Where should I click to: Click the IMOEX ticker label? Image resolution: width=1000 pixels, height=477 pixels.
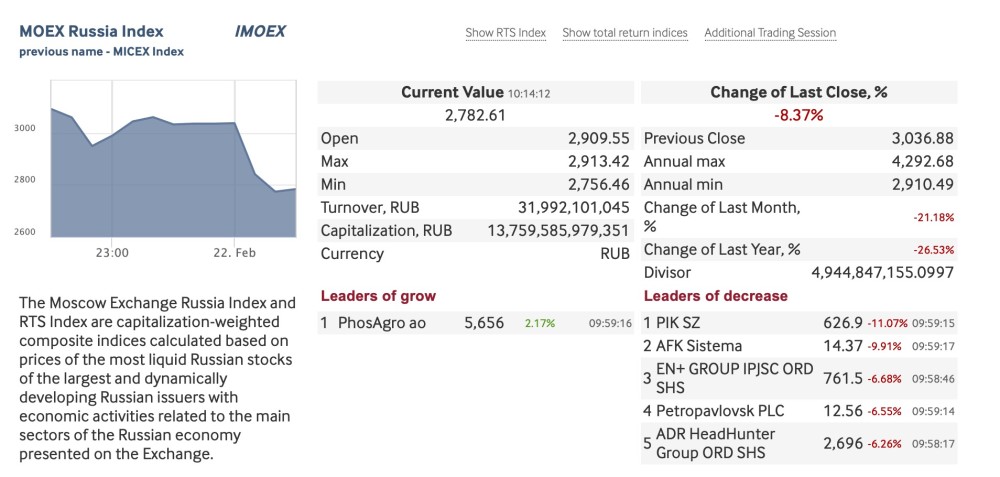260,32
